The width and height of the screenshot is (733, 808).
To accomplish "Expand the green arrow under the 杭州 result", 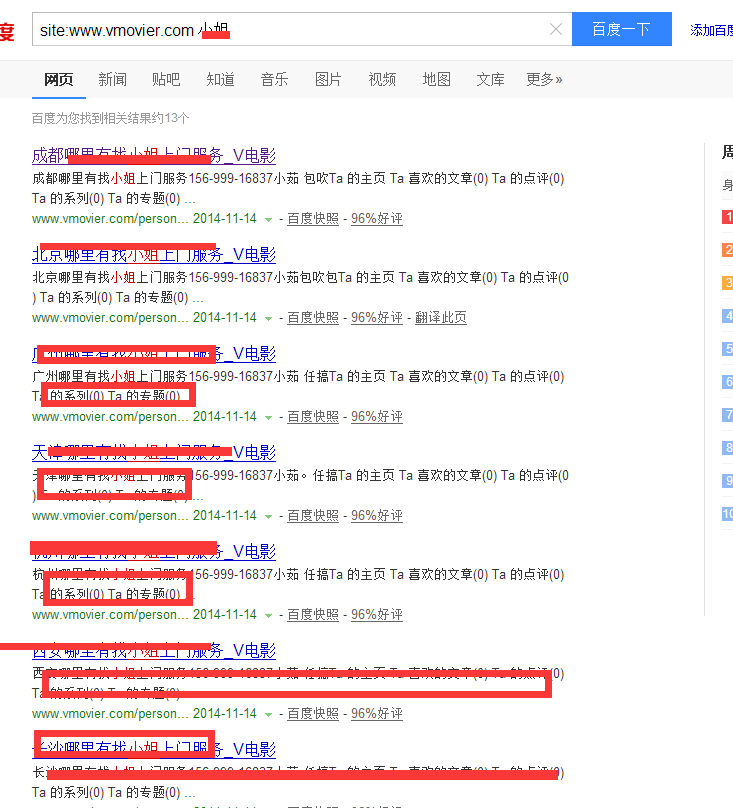I will [x=268, y=615].
